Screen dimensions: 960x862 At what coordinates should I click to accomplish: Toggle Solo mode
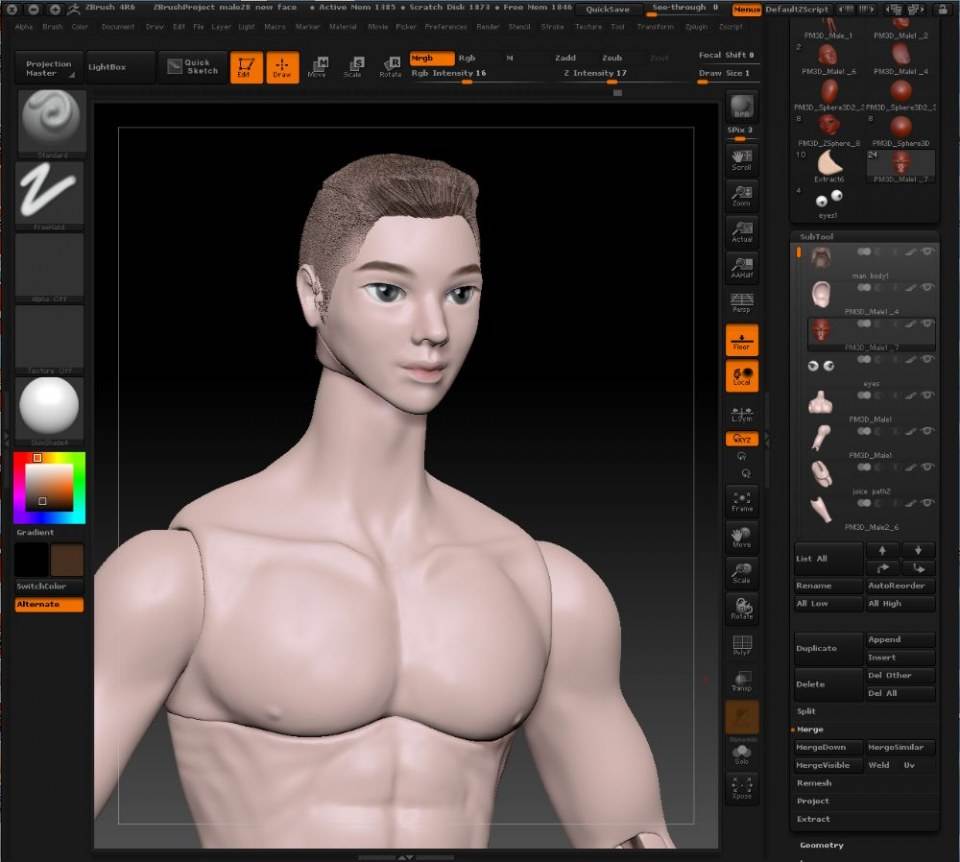pyautogui.click(x=741, y=754)
